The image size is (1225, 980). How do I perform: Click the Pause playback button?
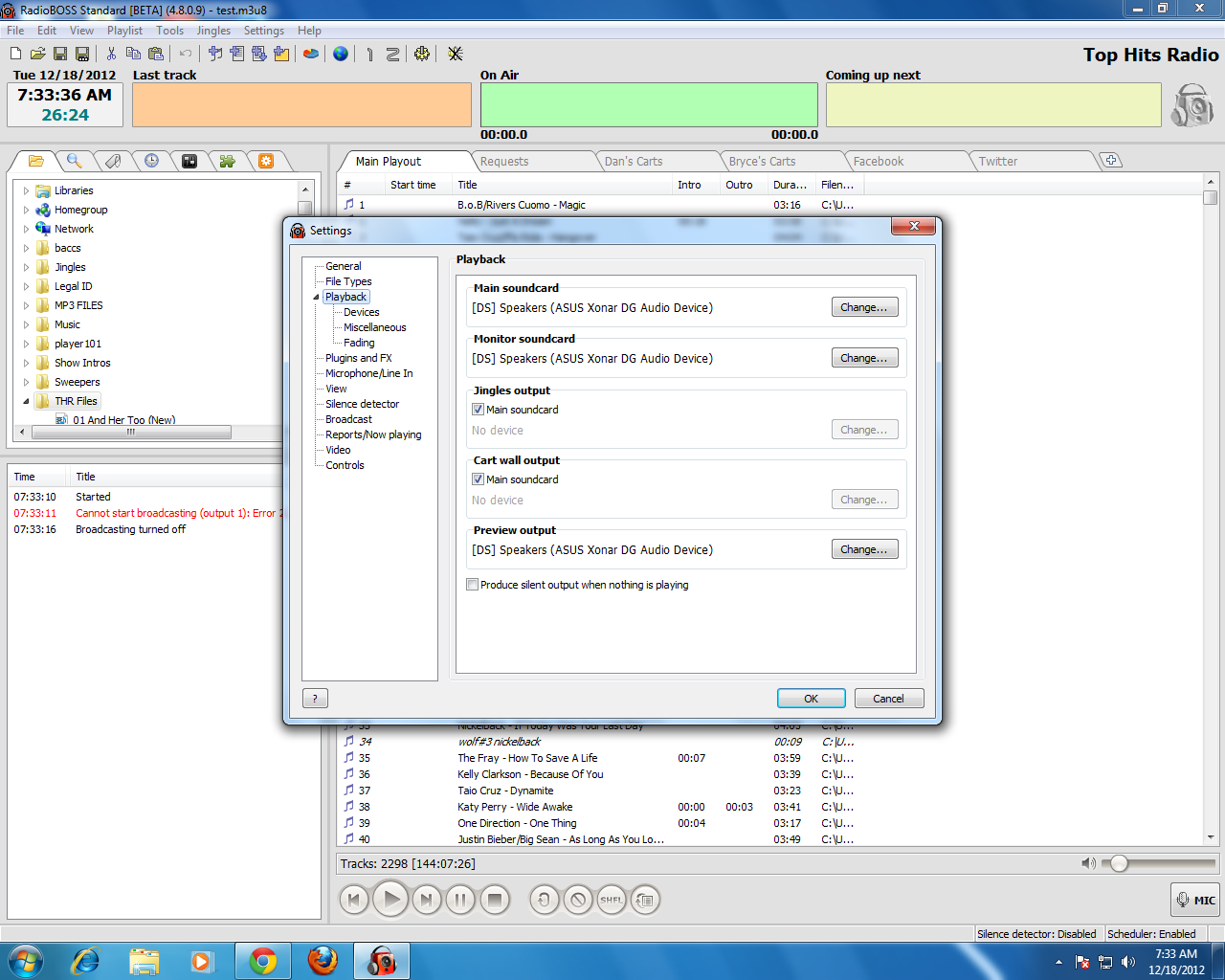pyautogui.click(x=460, y=900)
